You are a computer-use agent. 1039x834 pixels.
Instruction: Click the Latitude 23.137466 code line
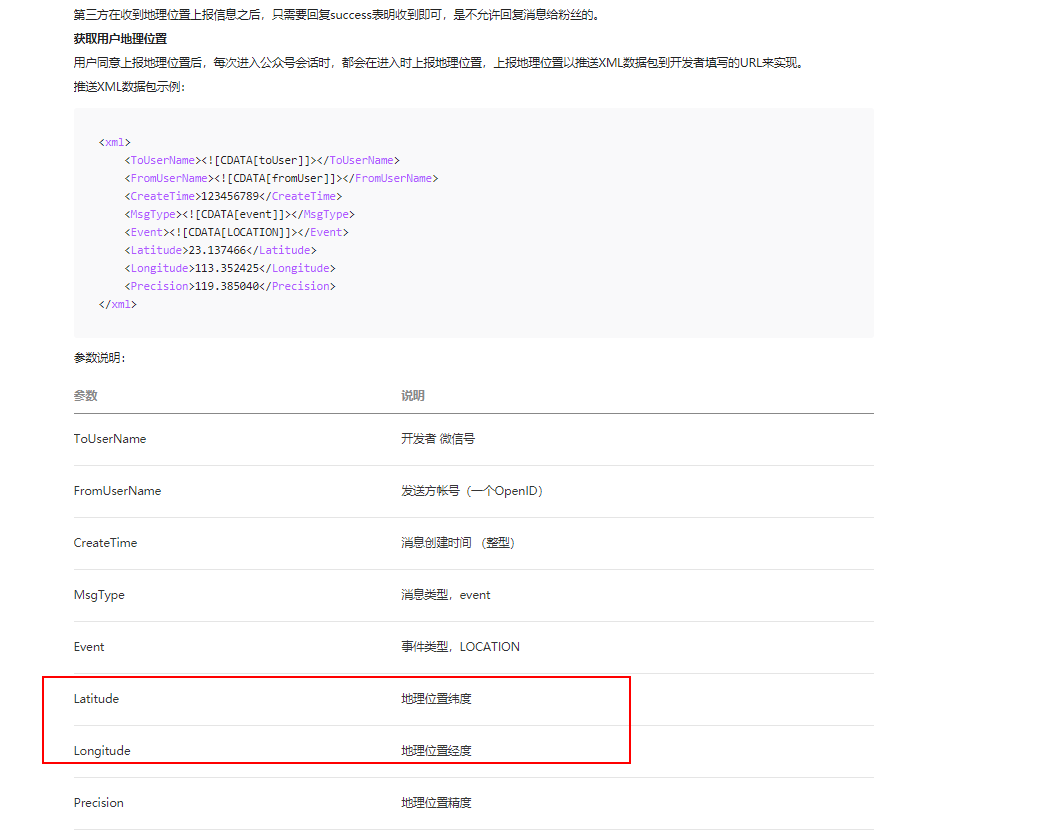[x=220, y=250]
